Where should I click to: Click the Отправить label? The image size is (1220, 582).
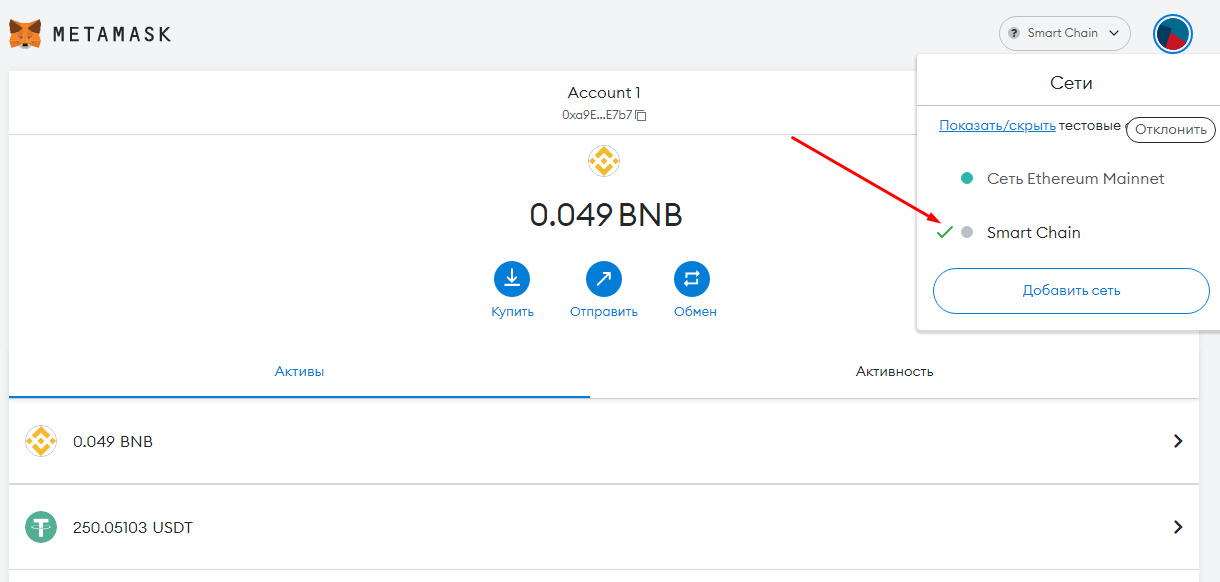tap(603, 312)
